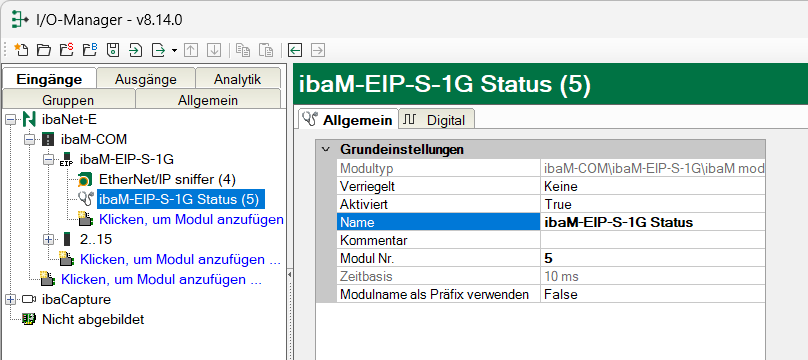Screen dimensions: 808x360
Task: Click the ibaNet-E green N icon
Action: 29,119
